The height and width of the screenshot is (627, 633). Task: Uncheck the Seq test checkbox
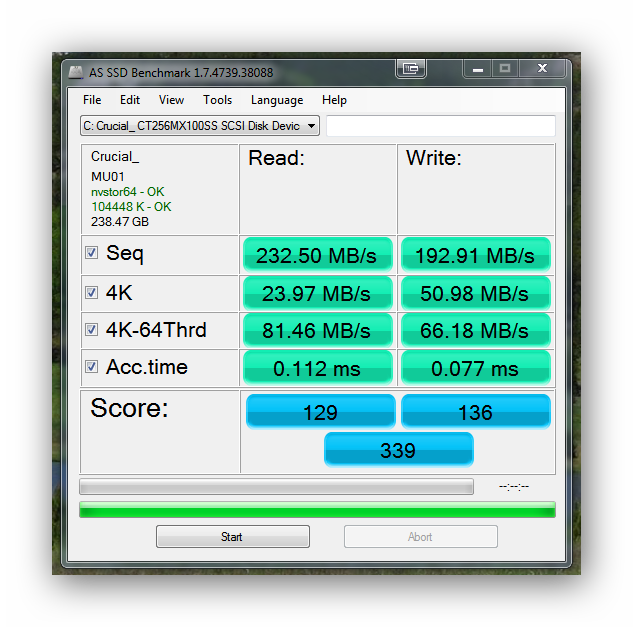point(92,253)
